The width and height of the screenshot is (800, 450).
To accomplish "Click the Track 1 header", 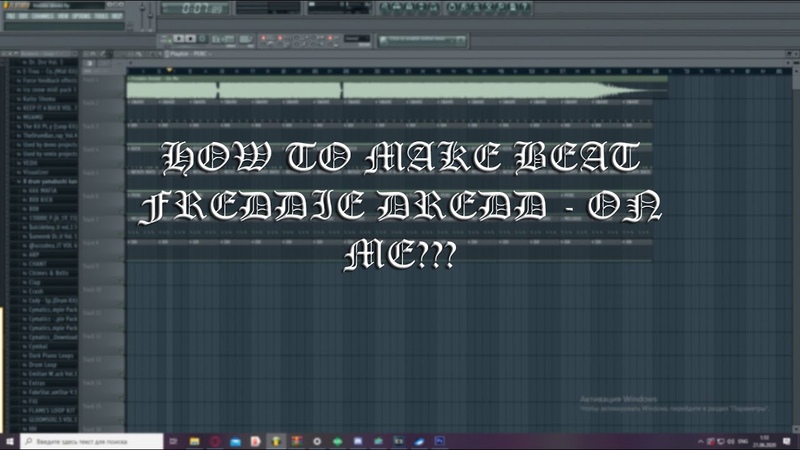I will pos(103,87).
